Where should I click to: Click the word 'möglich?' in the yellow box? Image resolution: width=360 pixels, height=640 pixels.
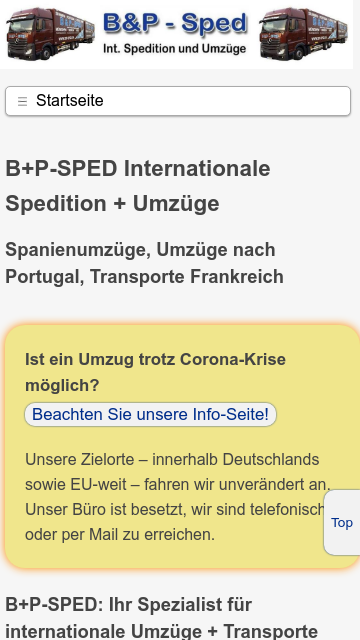pyautogui.click(x=62, y=385)
